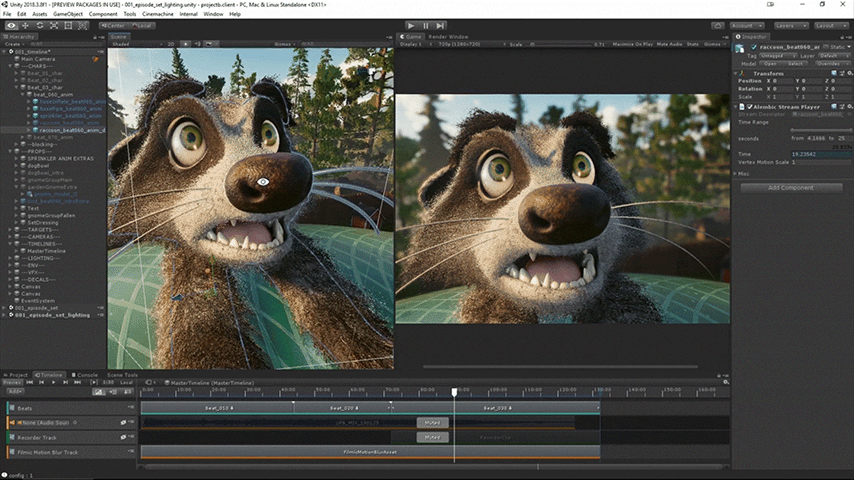854x480 pixels.
Task: Switch to the Project tab
Action: [x=15, y=375]
